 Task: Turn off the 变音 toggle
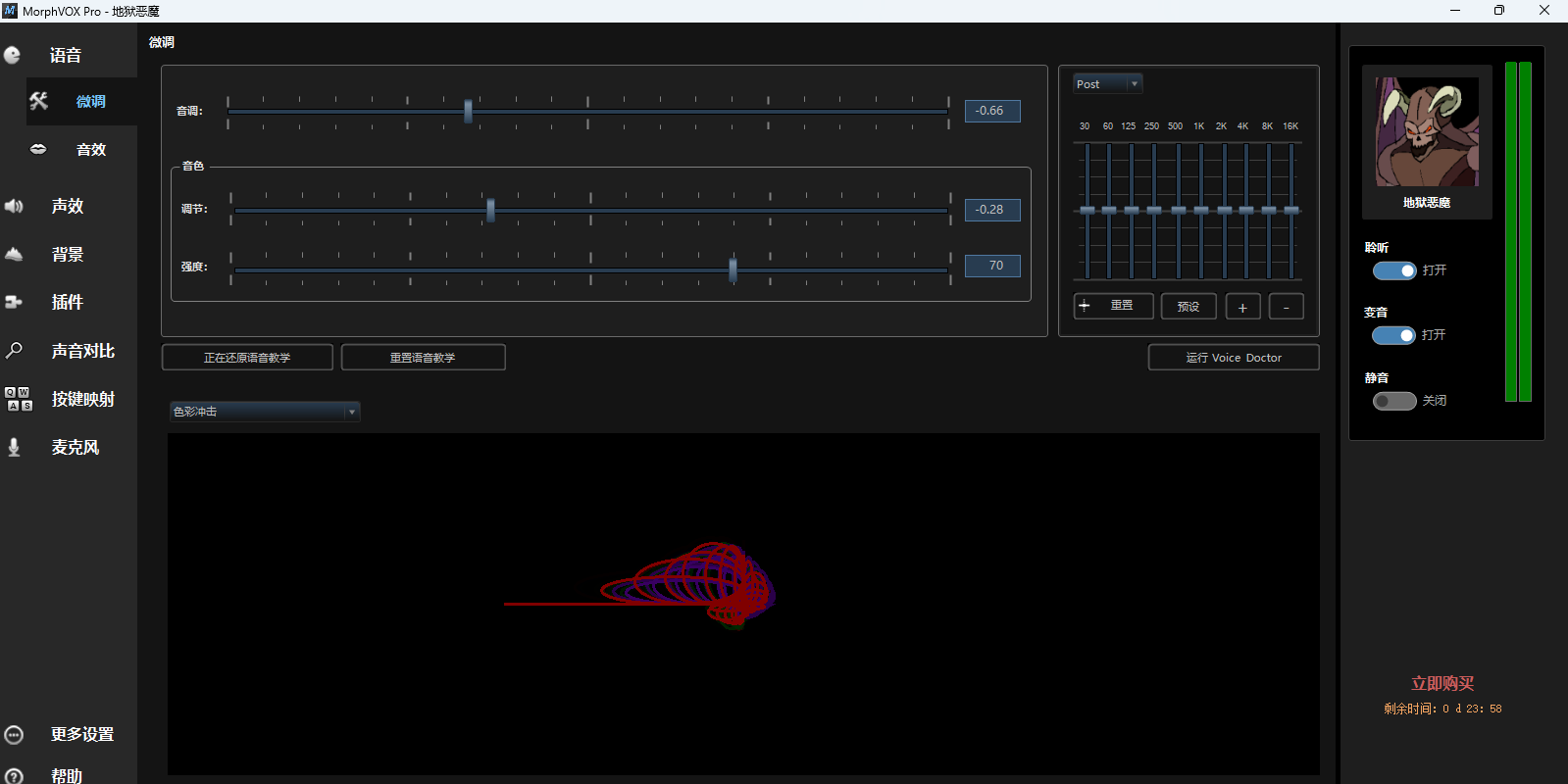[x=1393, y=335]
